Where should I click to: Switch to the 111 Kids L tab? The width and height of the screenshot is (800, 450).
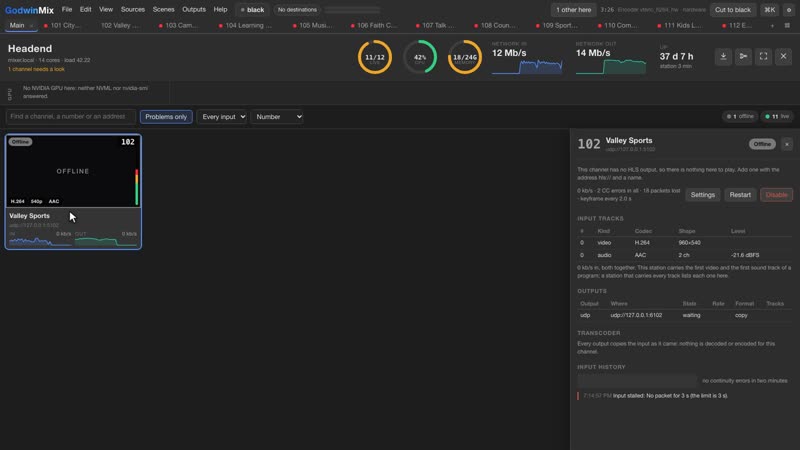pyautogui.click(x=680, y=26)
